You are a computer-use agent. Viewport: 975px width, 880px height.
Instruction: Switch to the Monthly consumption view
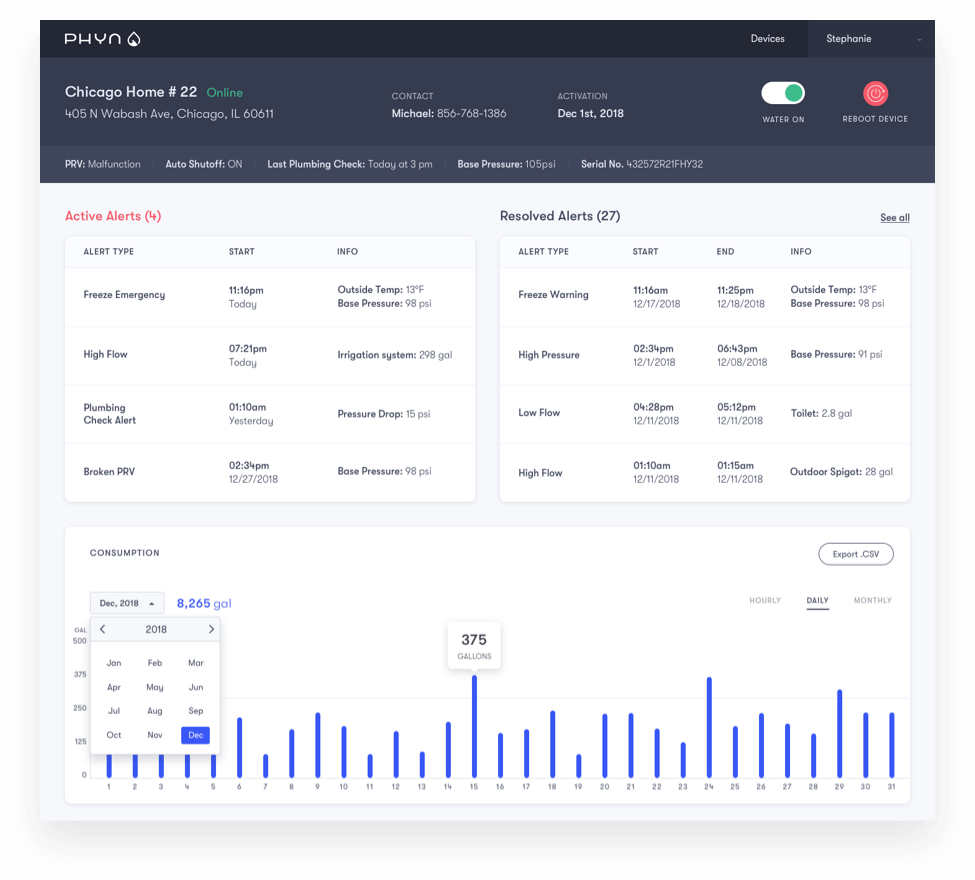872,601
